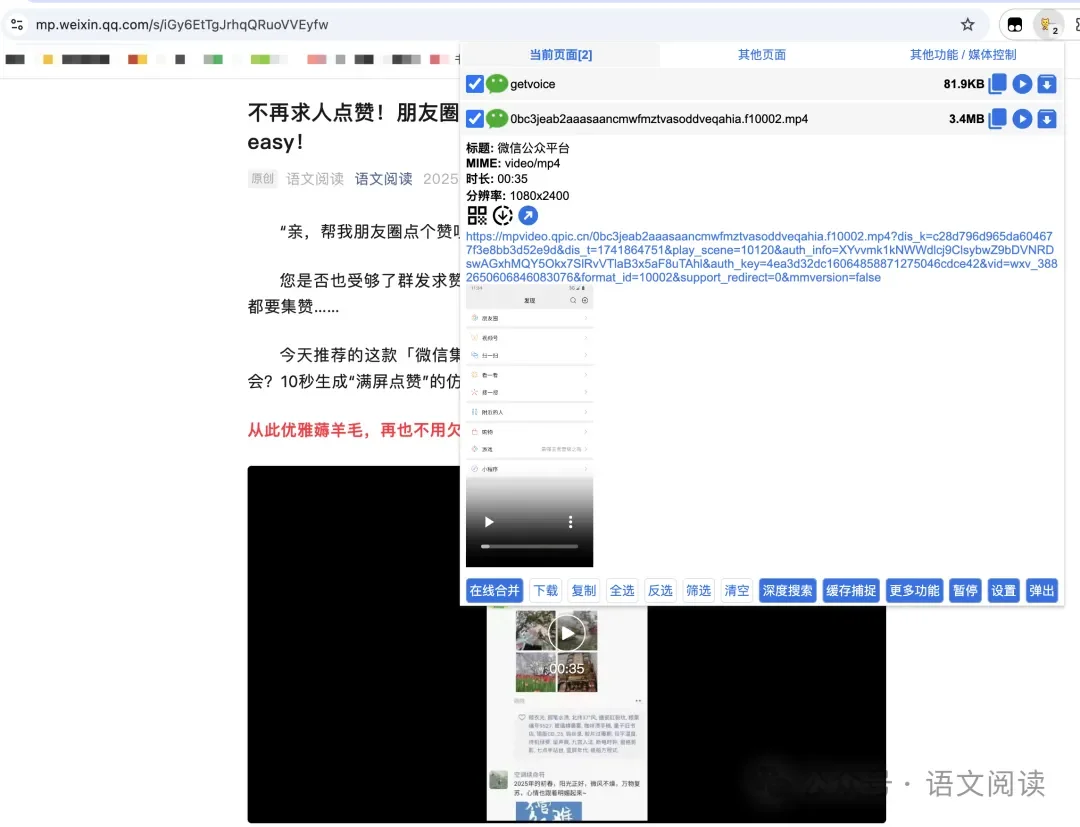Viewport: 1080px width, 827px height.
Task: Toggle 暂停 to pause resource capturing
Action: pyautogui.click(x=964, y=590)
